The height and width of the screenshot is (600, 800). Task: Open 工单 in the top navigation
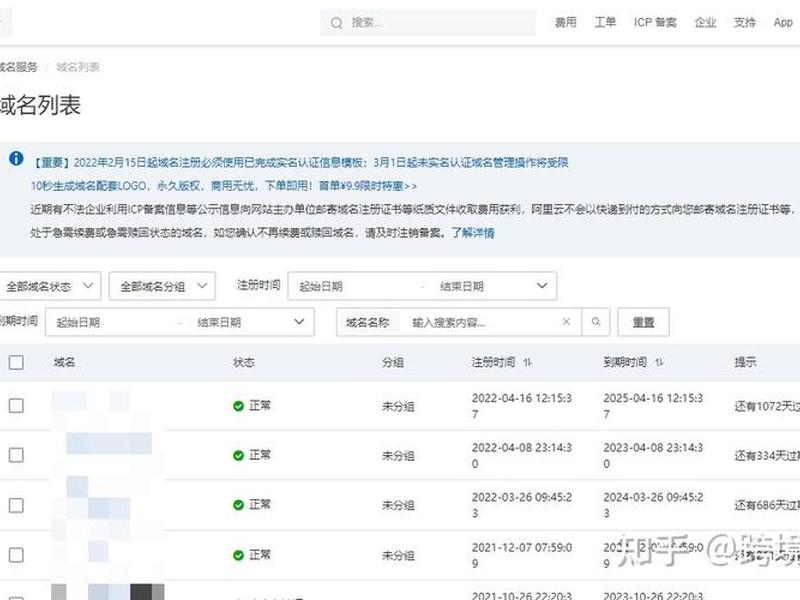click(605, 22)
